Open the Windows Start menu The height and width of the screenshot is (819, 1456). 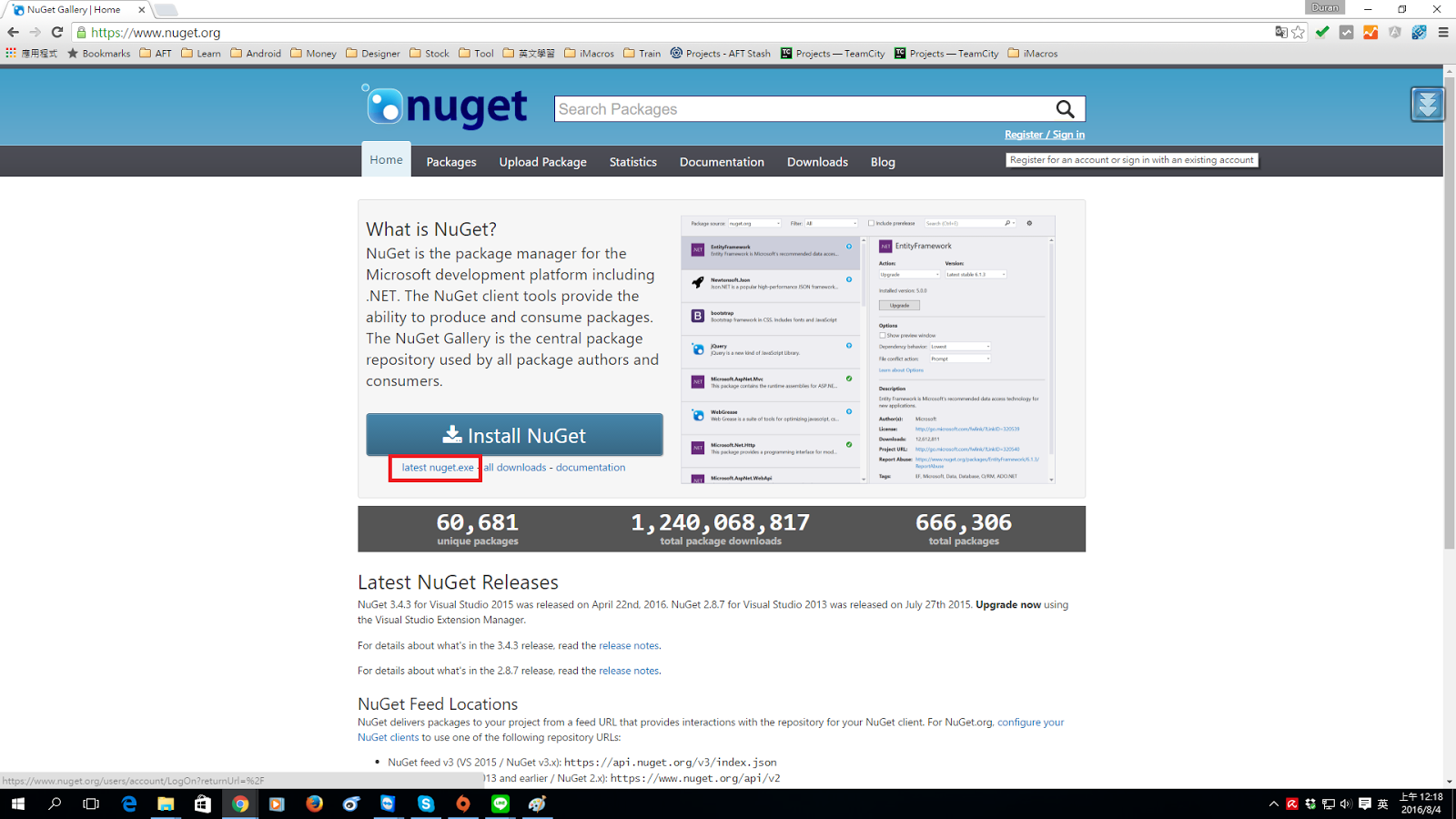coord(18,804)
